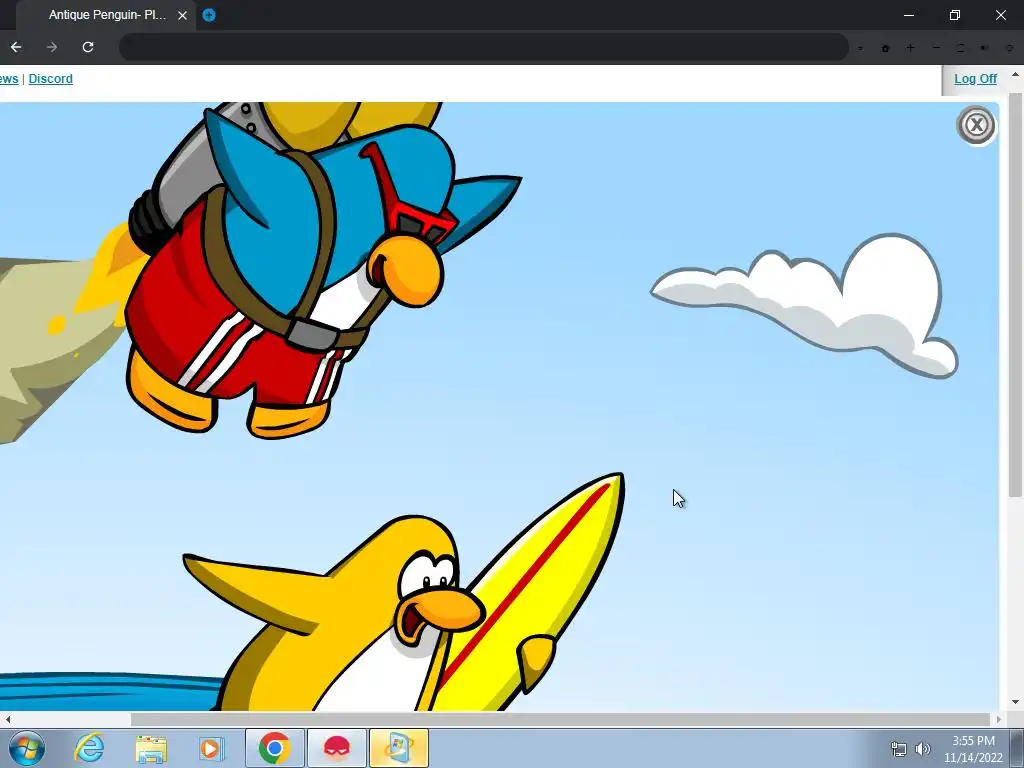
Task: Switch to the red mask app on the taskbar
Action: coord(336,748)
